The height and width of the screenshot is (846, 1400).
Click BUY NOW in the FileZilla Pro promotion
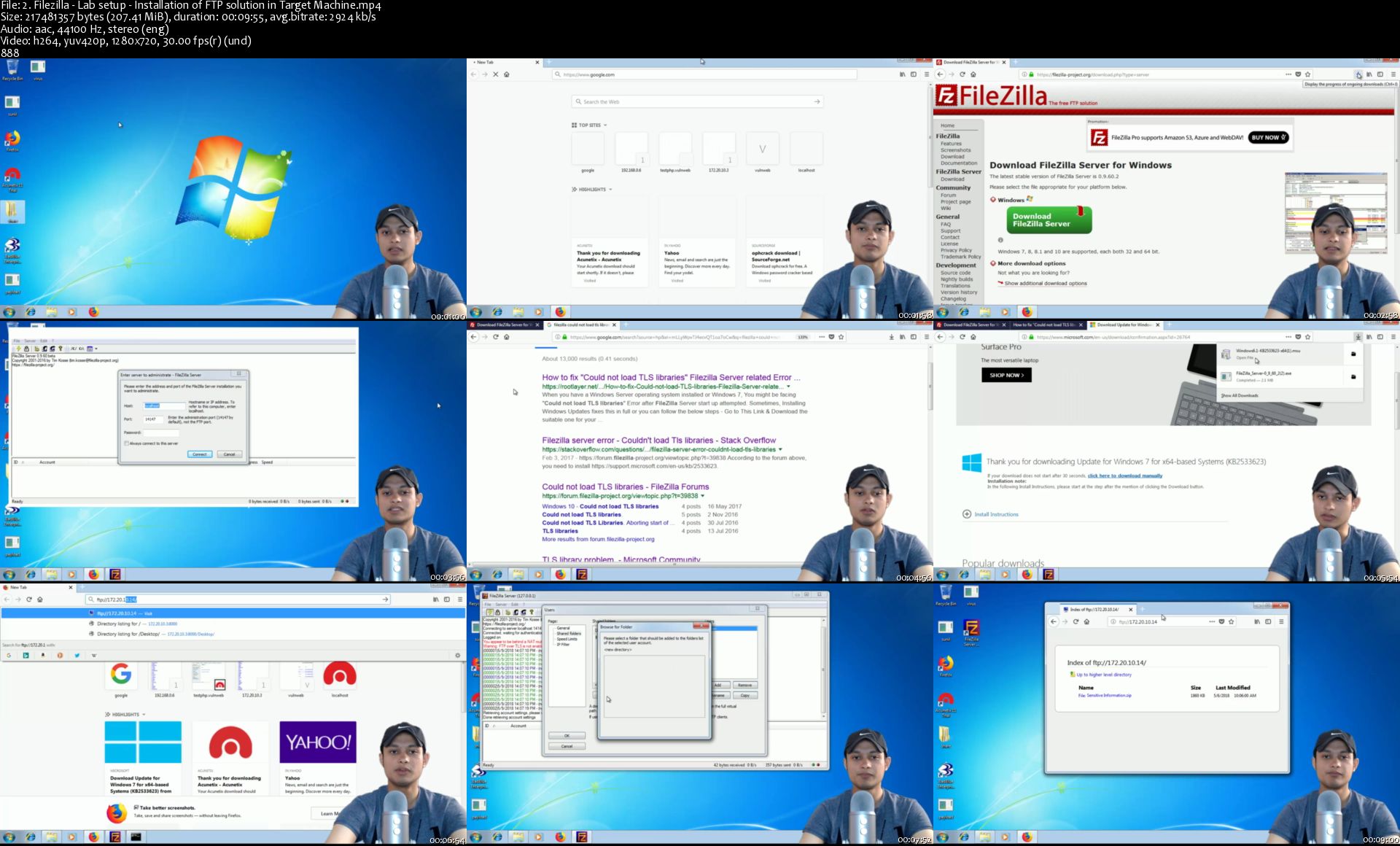pyautogui.click(x=1269, y=138)
